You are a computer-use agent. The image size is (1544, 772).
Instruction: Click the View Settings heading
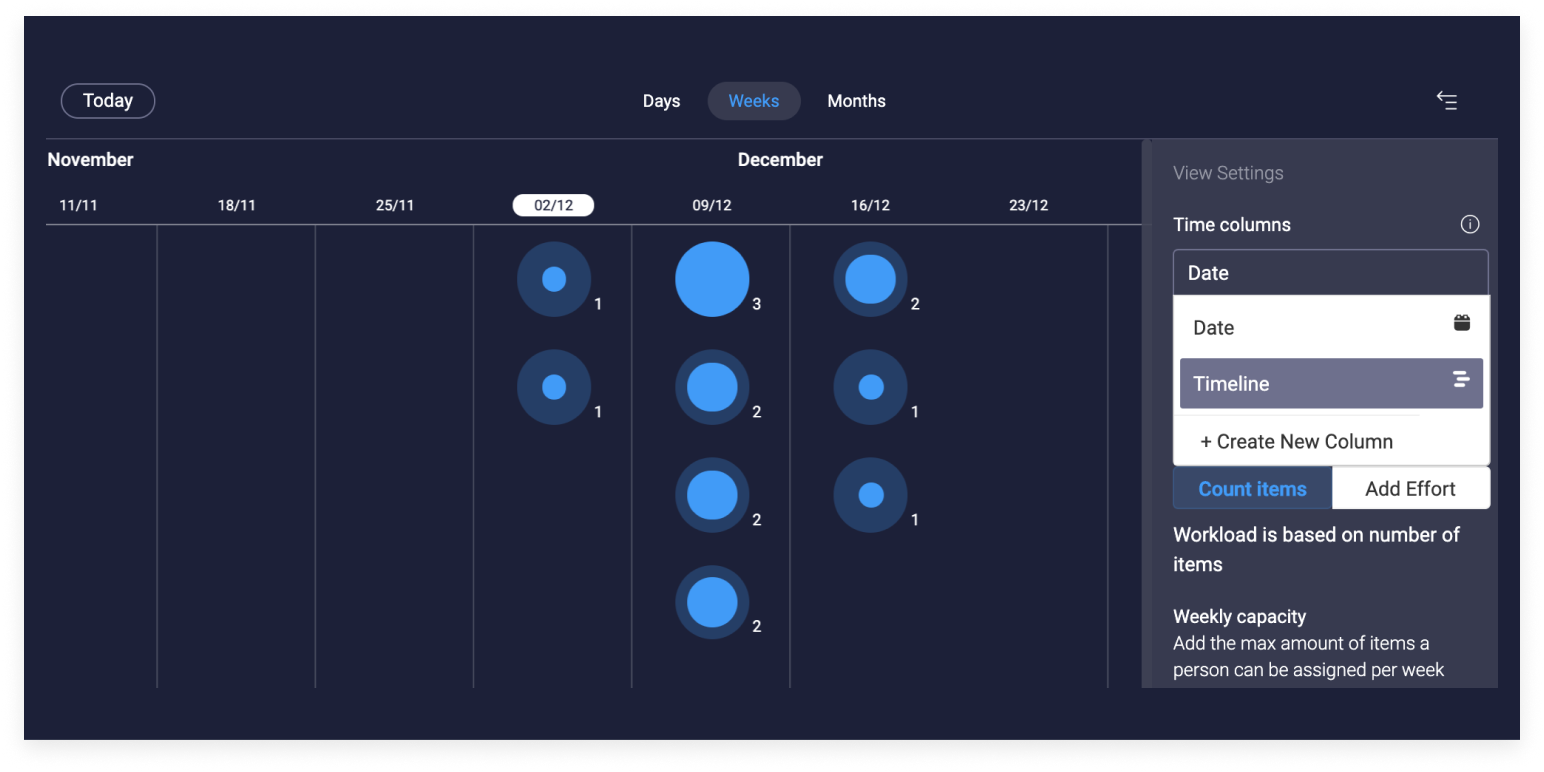1228,173
